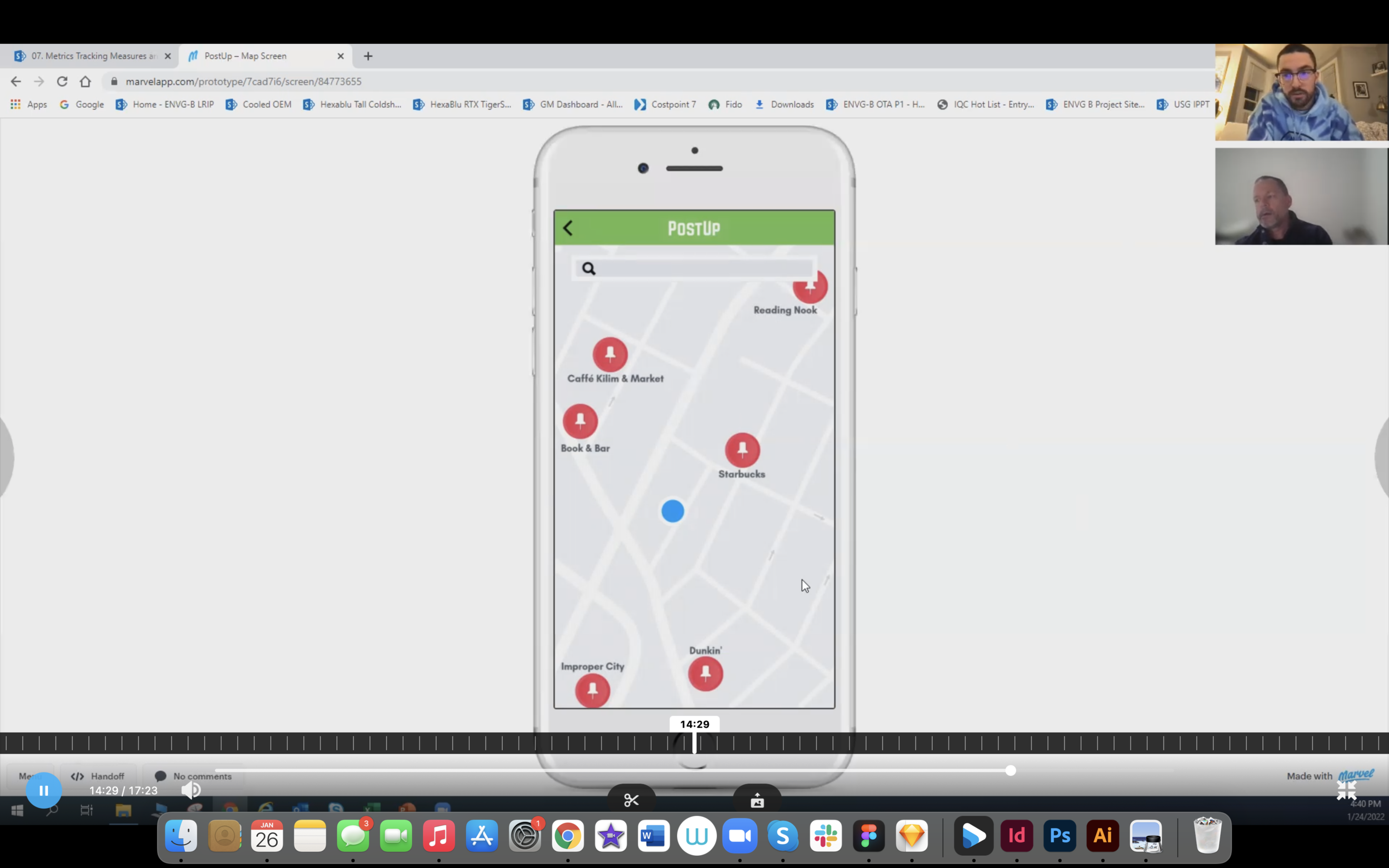Open Figma from the dock

pos(868,836)
